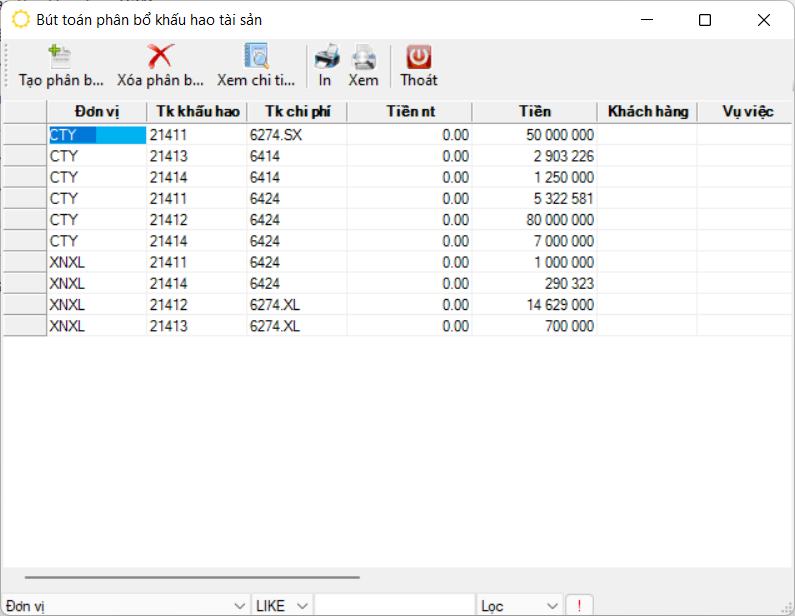Open Xem chi tiết from the toolbar

(257, 57)
